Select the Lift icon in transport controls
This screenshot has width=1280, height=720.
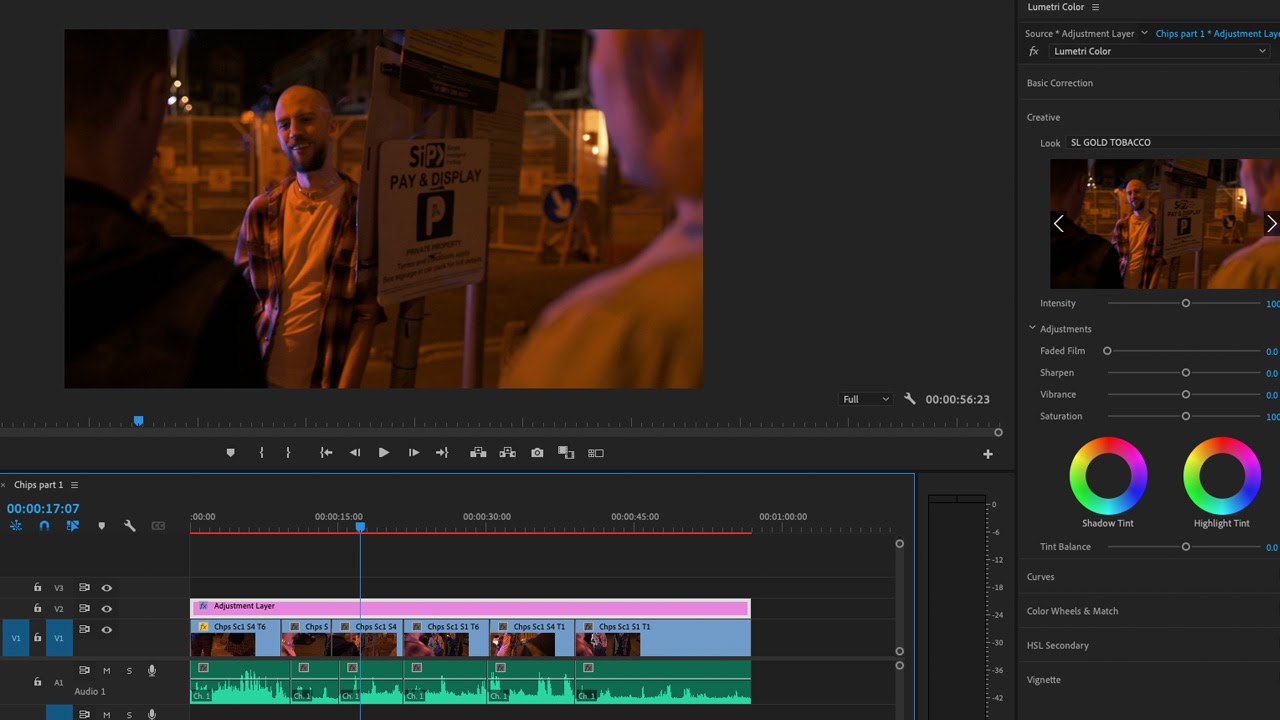[479, 452]
